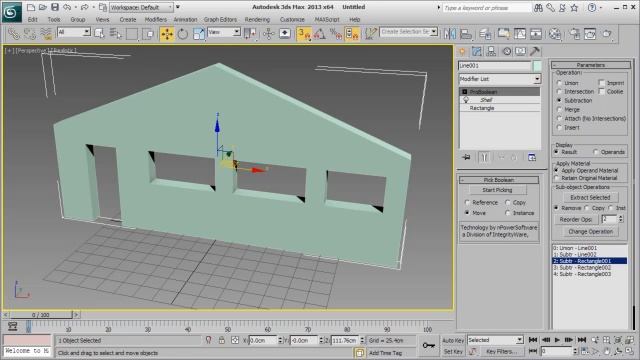This screenshot has height=360, width=640.
Task: Click Configure Modifier Sets icon
Action: 532,157
